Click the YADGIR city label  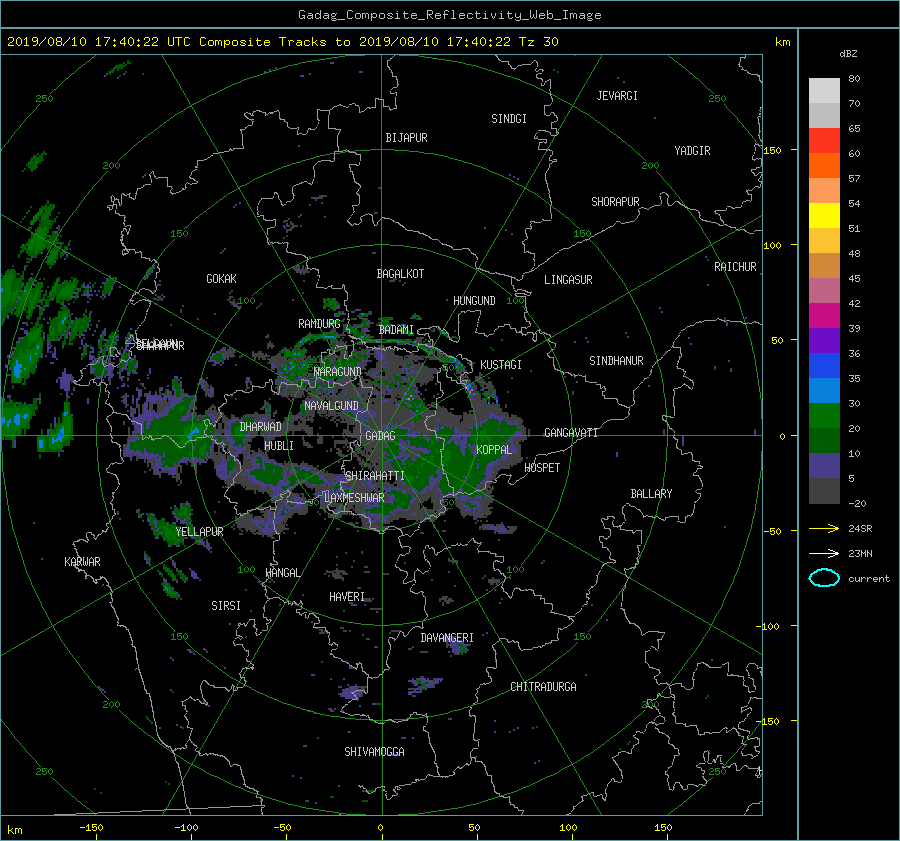pos(693,151)
